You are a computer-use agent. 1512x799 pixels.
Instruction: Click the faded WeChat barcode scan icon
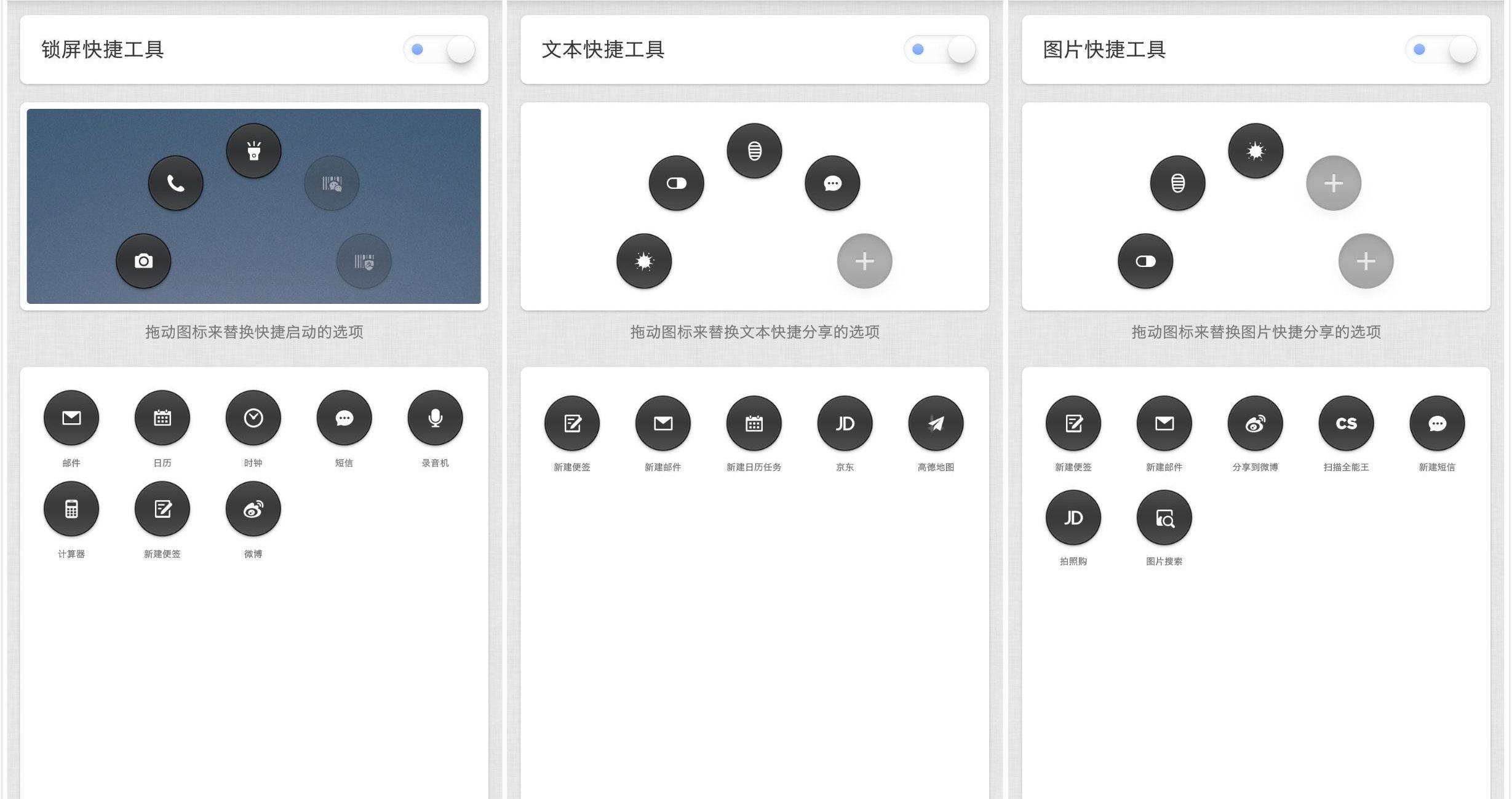[332, 183]
